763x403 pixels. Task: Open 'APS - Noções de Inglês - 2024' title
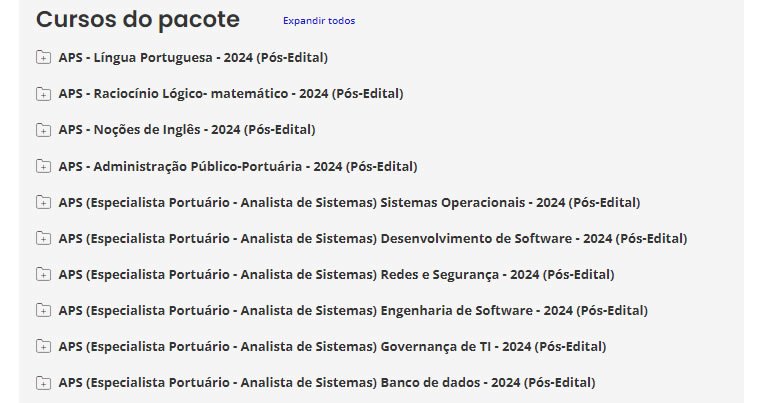[186, 129]
